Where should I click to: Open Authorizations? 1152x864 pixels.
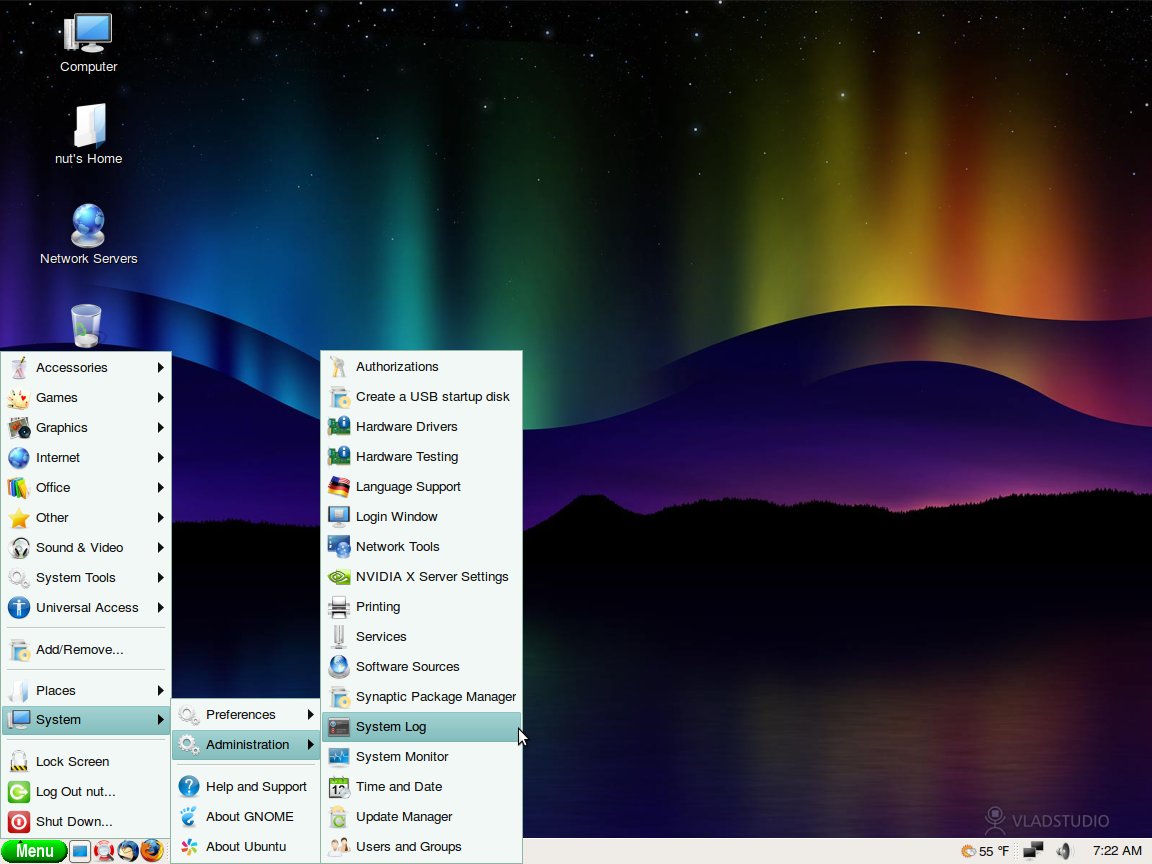pos(422,367)
